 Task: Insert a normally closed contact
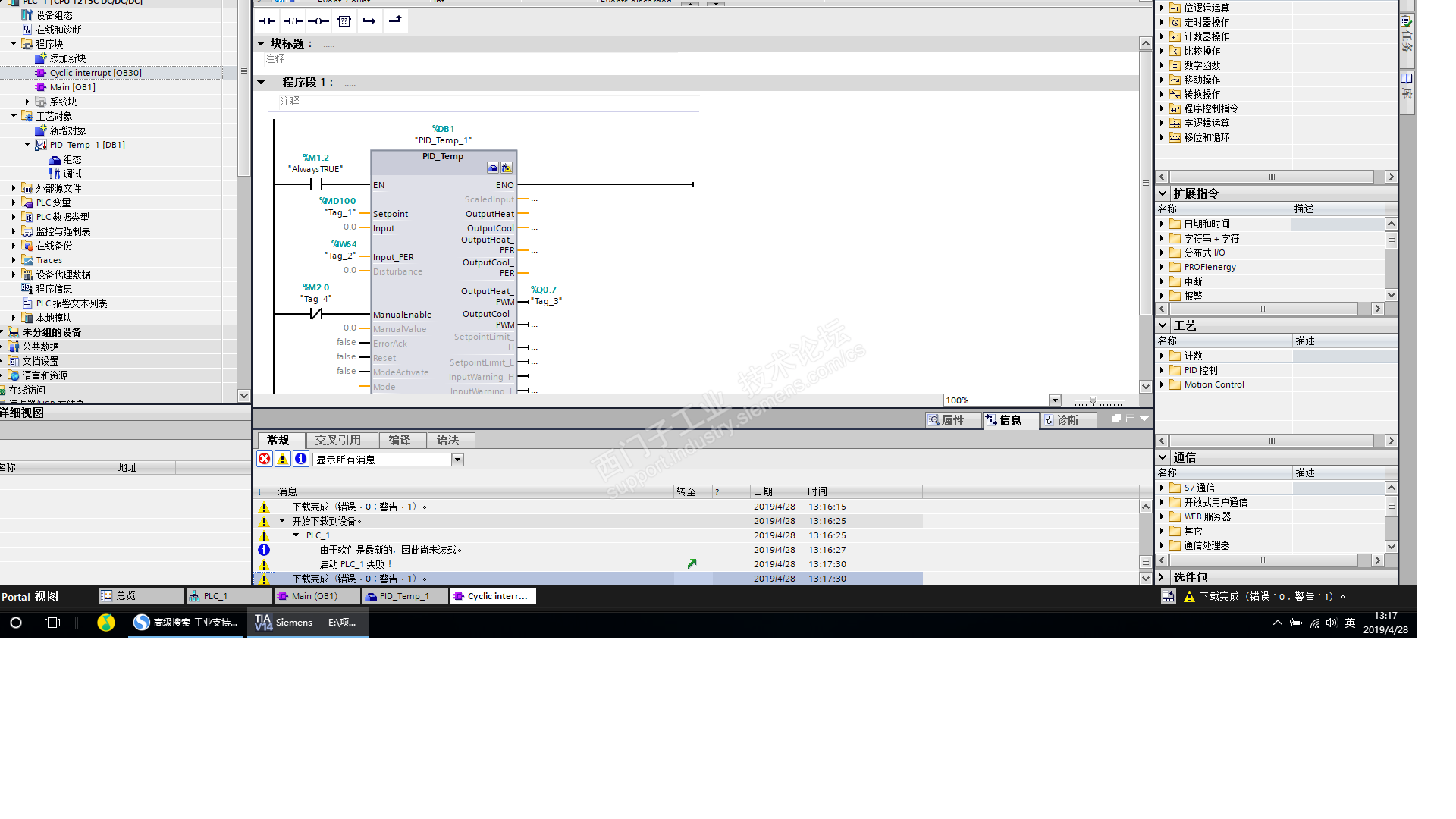[x=293, y=21]
